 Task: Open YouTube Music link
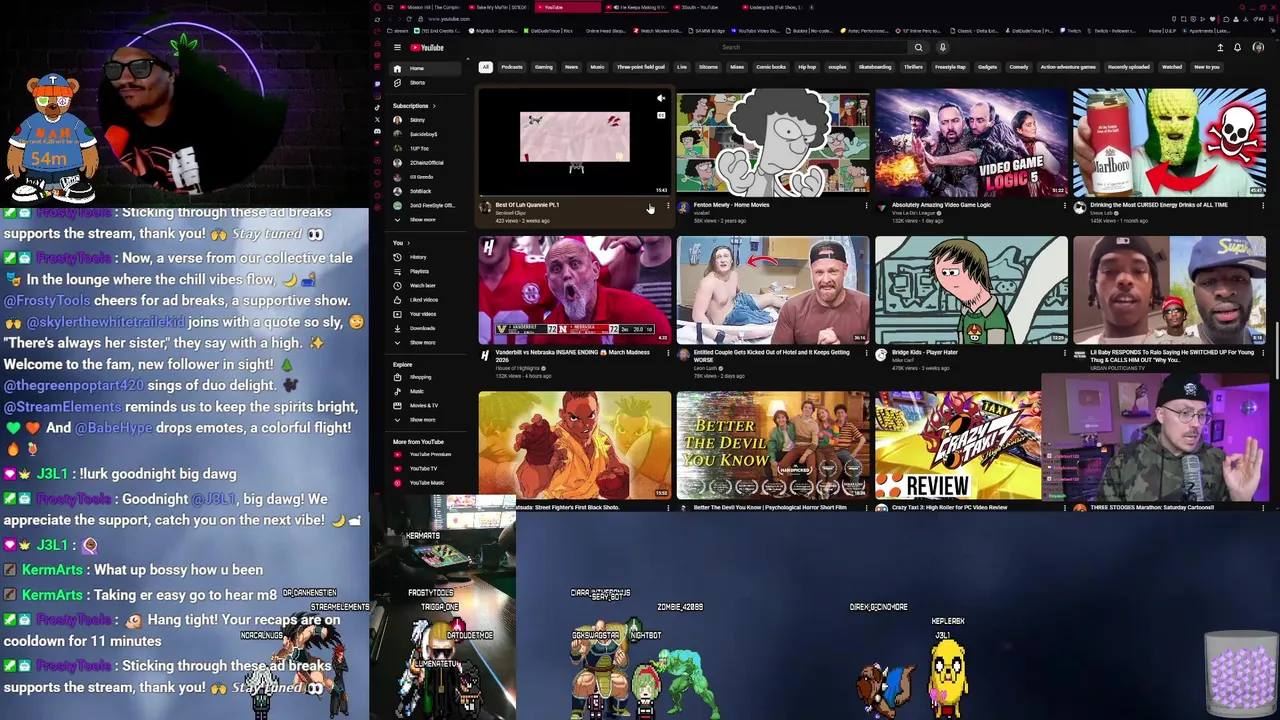pyautogui.click(x=426, y=482)
